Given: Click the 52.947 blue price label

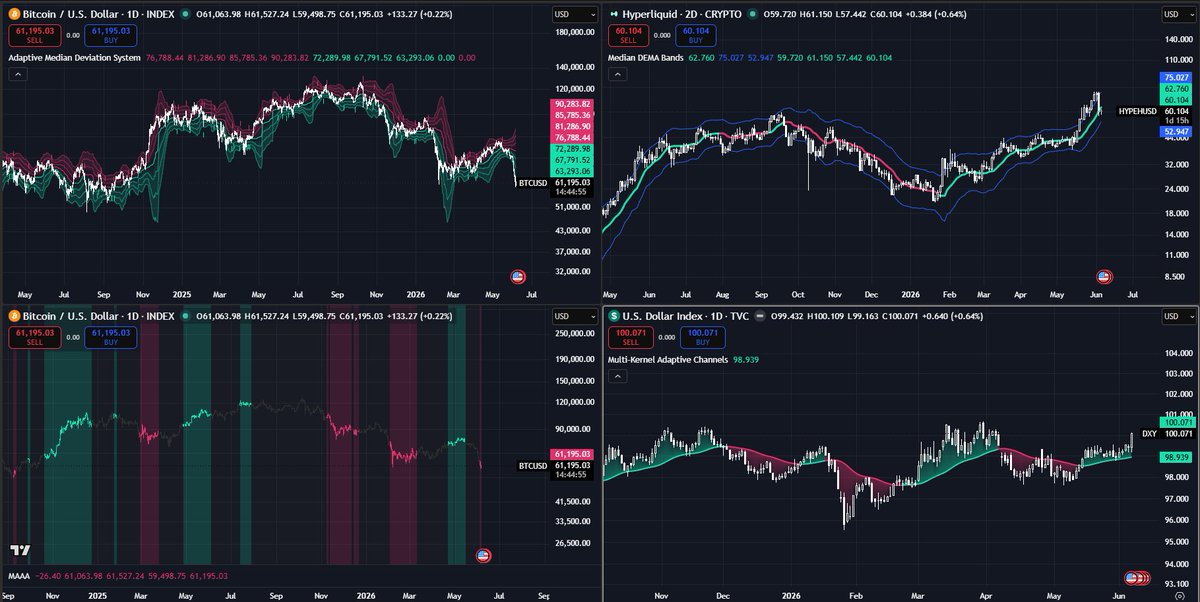Looking at the screenshot, I should (1176, 131).
